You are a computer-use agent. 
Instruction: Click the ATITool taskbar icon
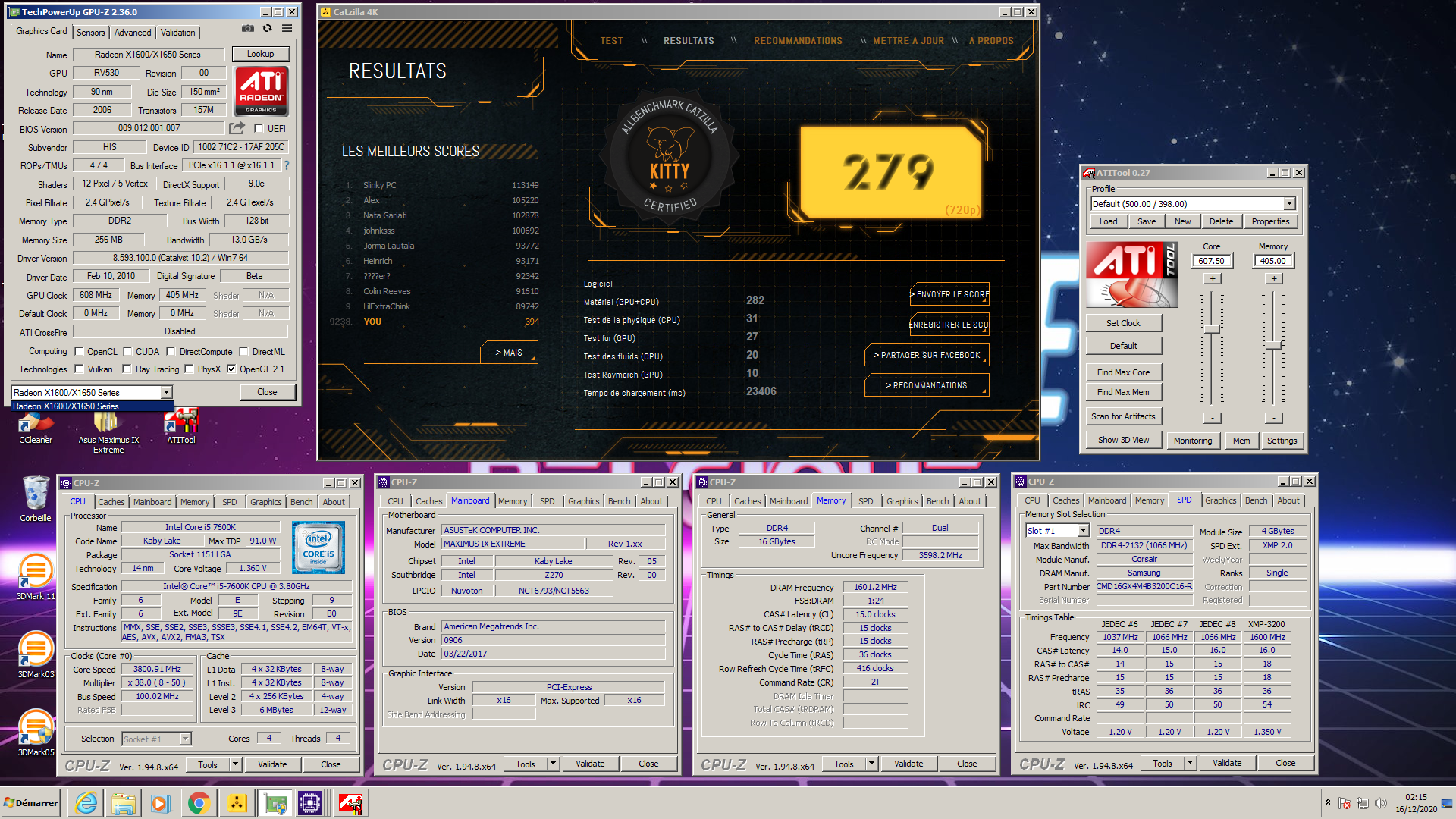[350, 802]
